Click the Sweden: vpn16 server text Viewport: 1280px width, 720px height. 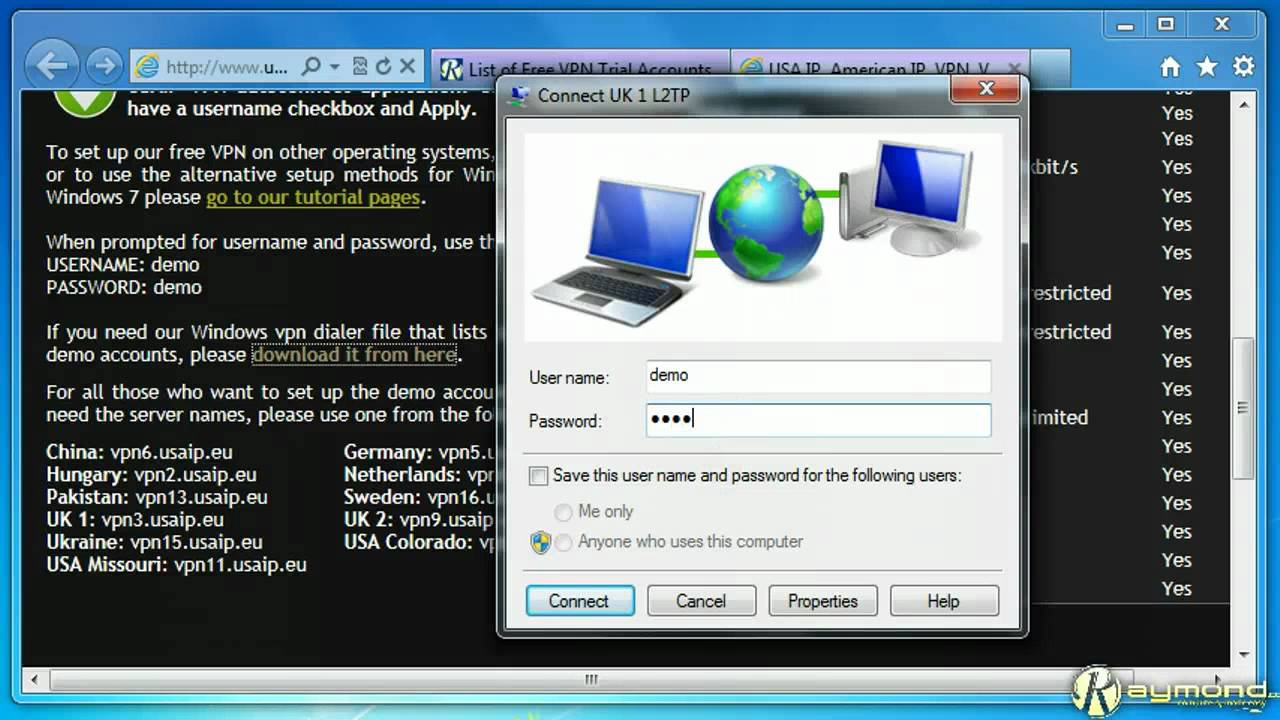(420, 497)
